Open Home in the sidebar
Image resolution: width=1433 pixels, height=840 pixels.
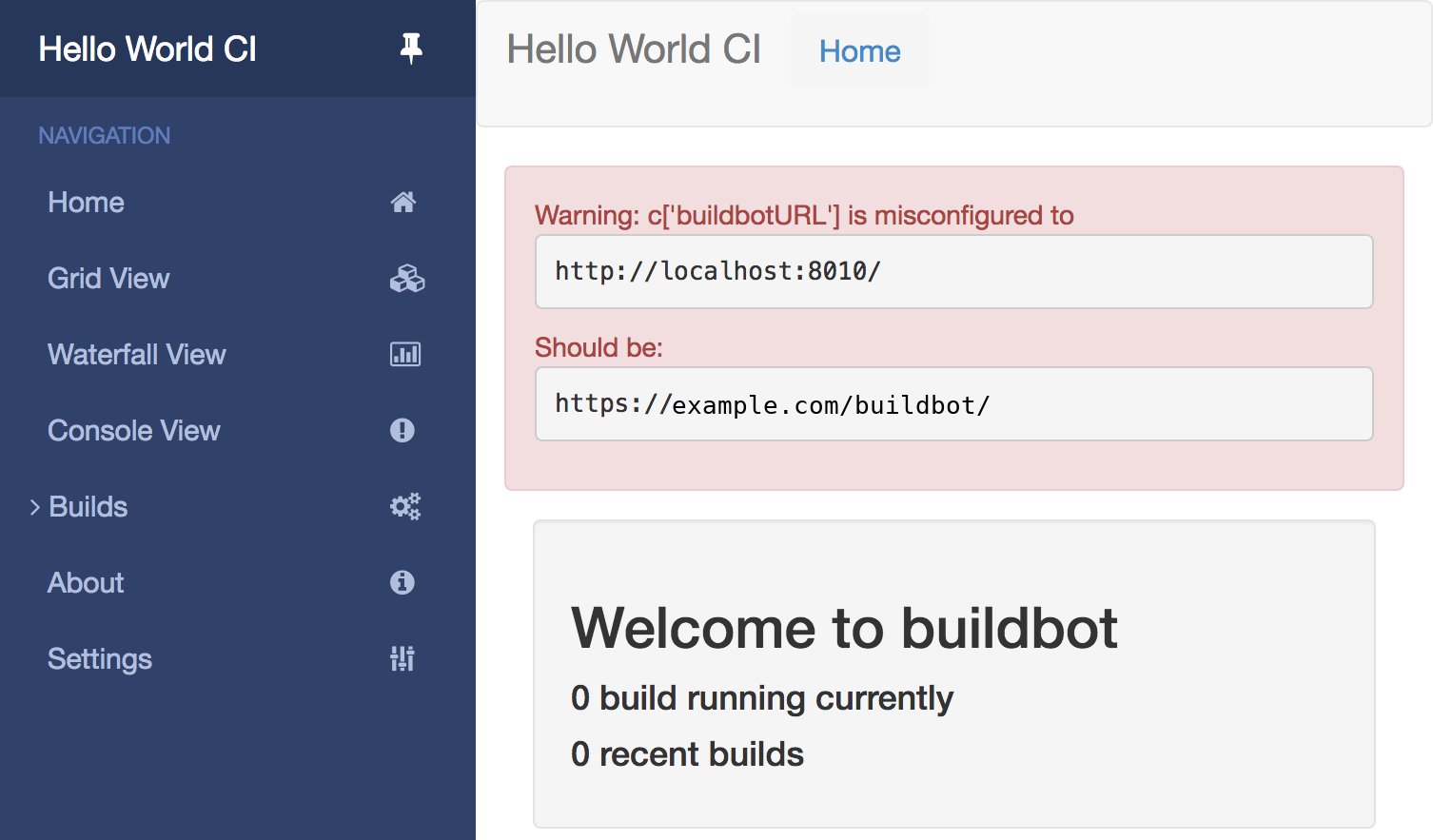coord(87,203)
